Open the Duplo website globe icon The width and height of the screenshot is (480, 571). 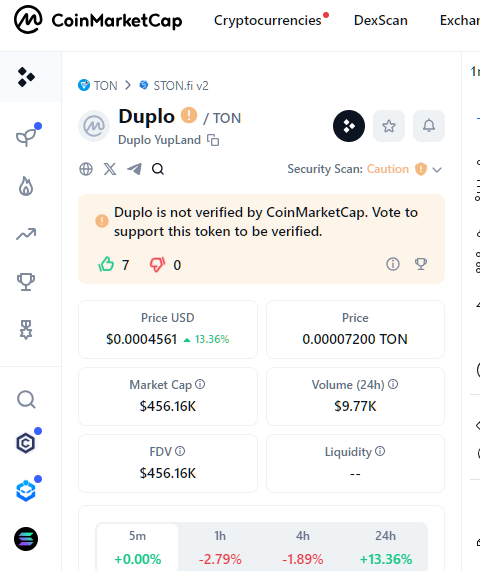click(x=86, y=169)
